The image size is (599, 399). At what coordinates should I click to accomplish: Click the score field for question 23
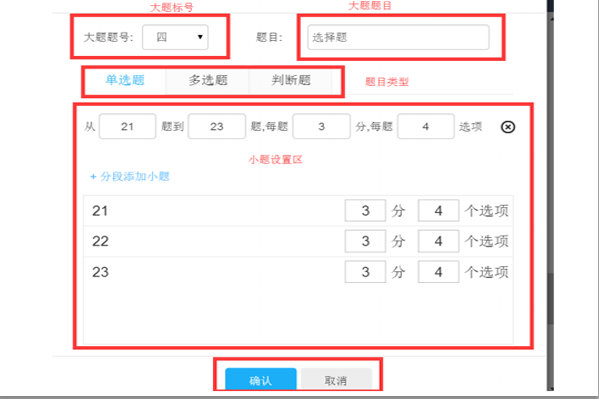click(x=365, y=272)
